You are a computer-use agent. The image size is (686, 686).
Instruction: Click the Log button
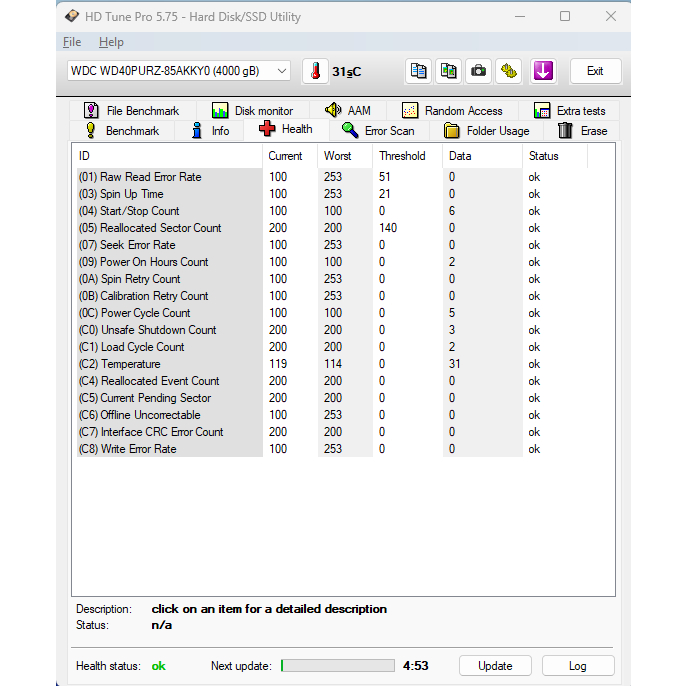[578, 665]
